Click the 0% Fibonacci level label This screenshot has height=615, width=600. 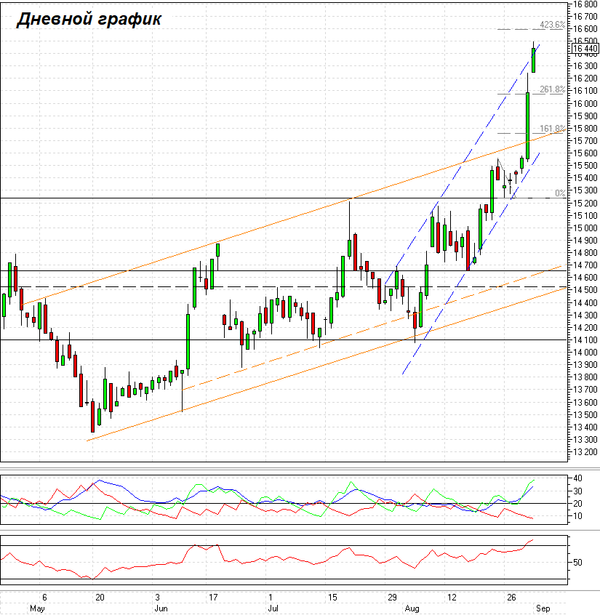tap(560, 193)
